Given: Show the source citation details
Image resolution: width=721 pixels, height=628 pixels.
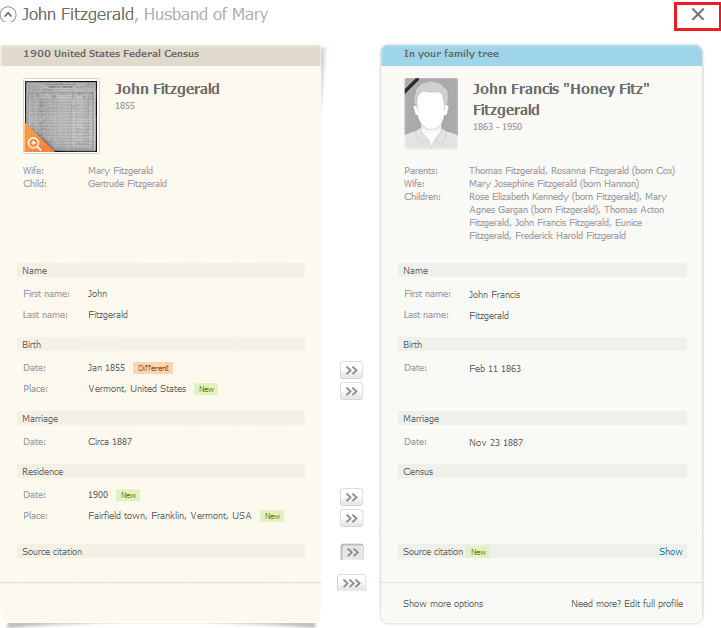Looking at the screenshot, I should 670,552.
